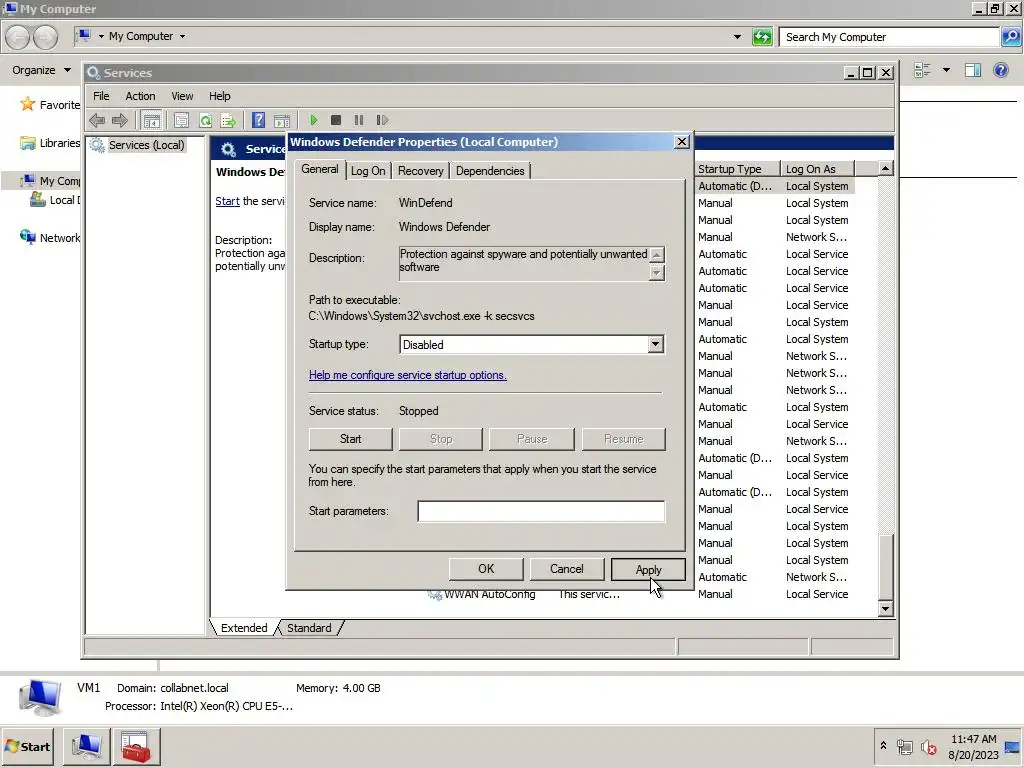Click the clock in the system tray

coord(973,747)
